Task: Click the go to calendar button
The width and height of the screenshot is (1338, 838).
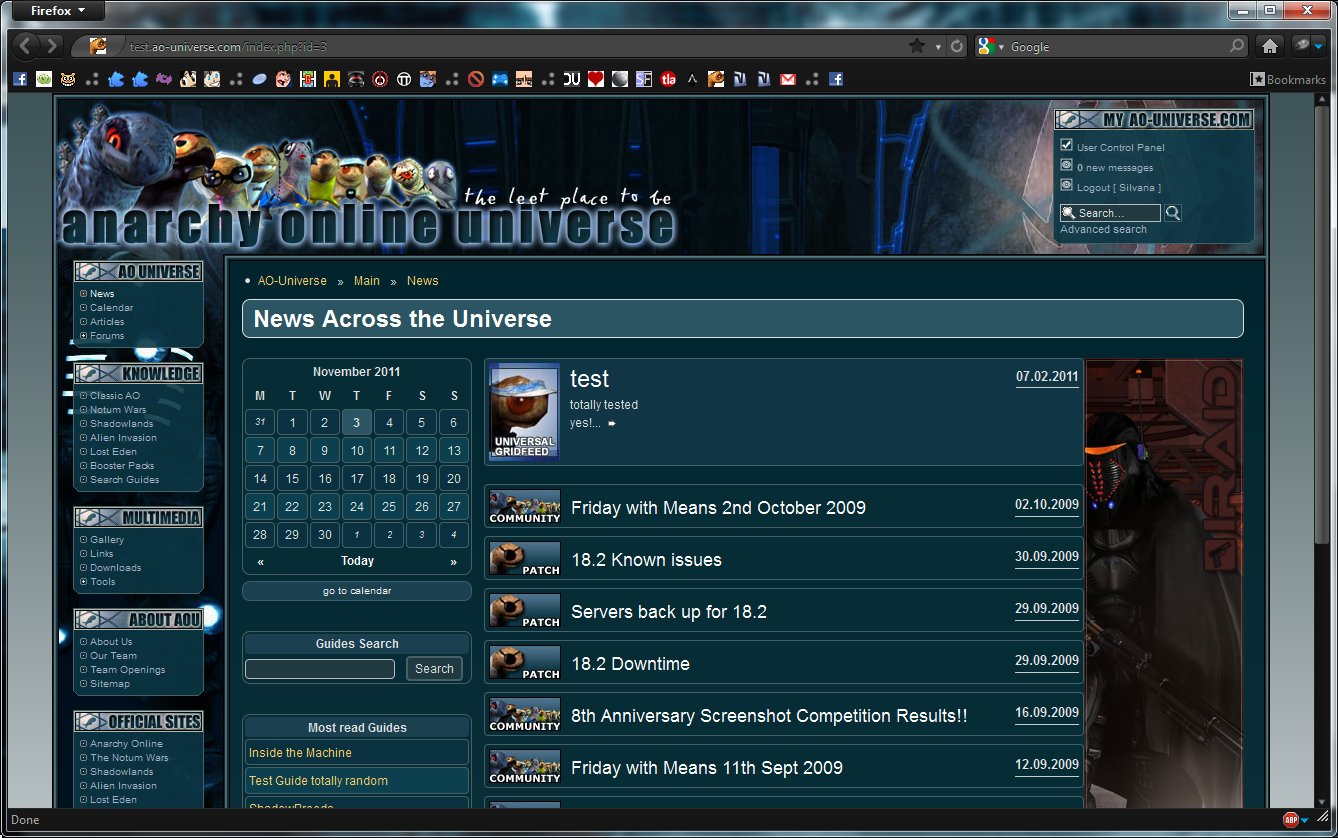Action: 357,591
